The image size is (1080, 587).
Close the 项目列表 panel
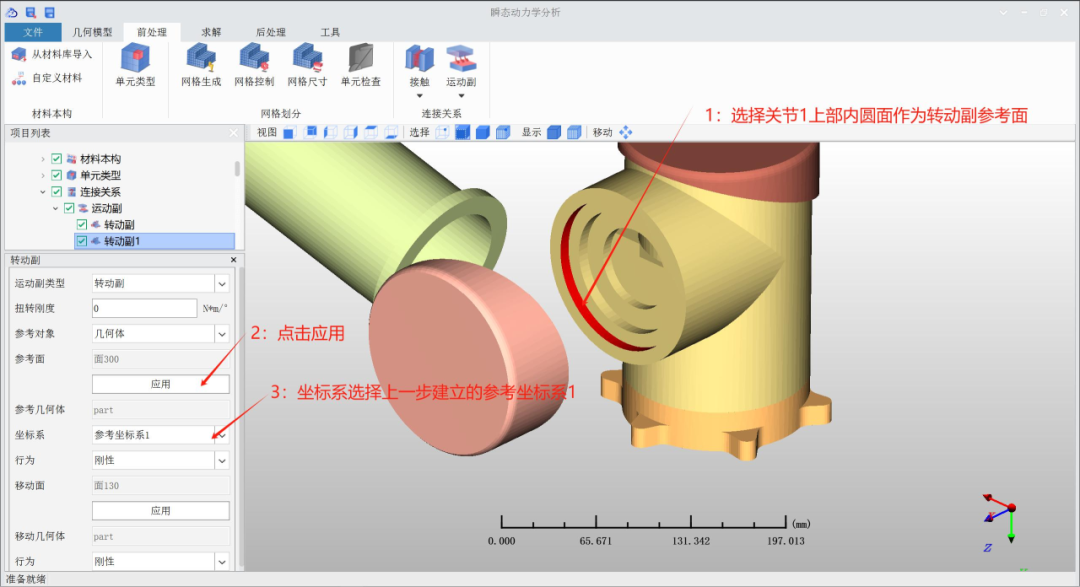233,133
